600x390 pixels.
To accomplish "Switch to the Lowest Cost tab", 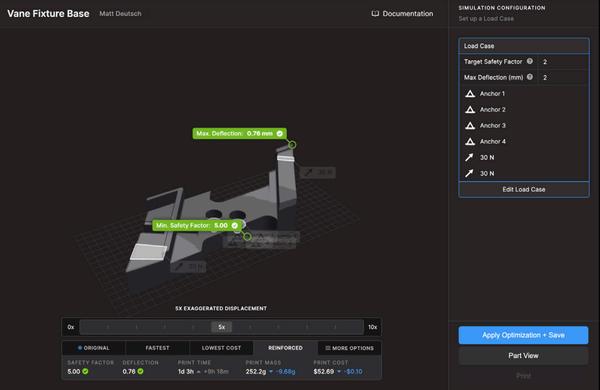I will click(221, 348).
